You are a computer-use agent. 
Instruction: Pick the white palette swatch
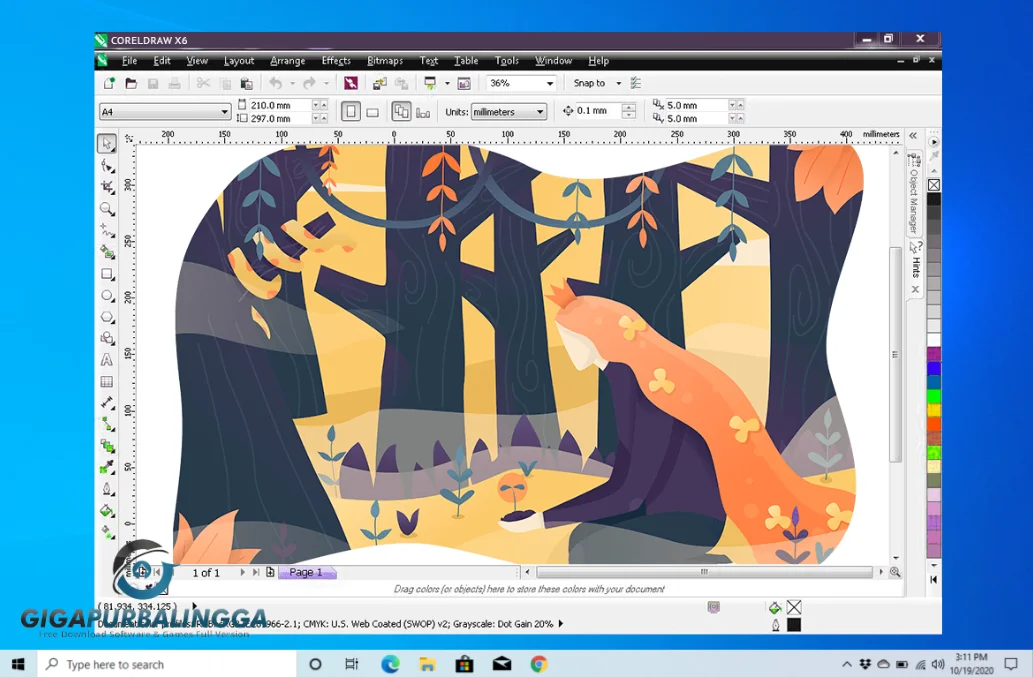coord(934,339)
